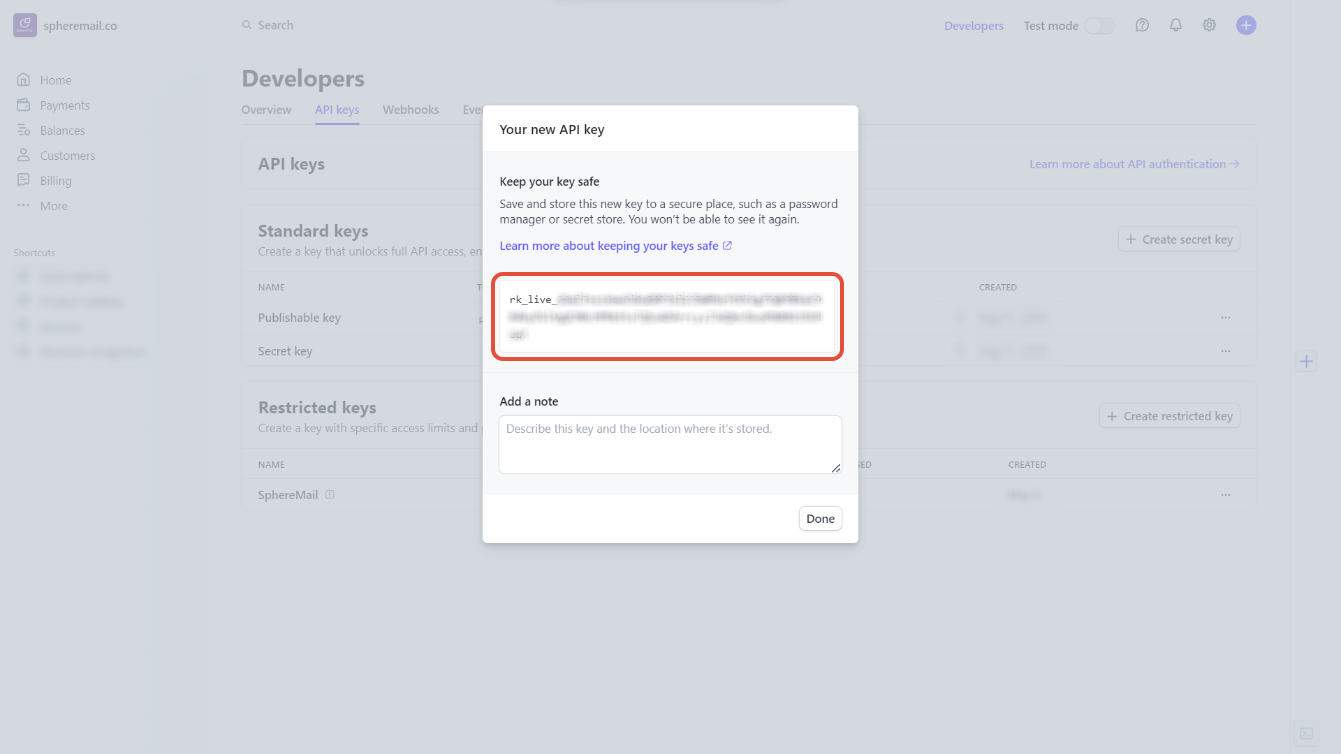Click the Publishable key row name

point(299,318)
